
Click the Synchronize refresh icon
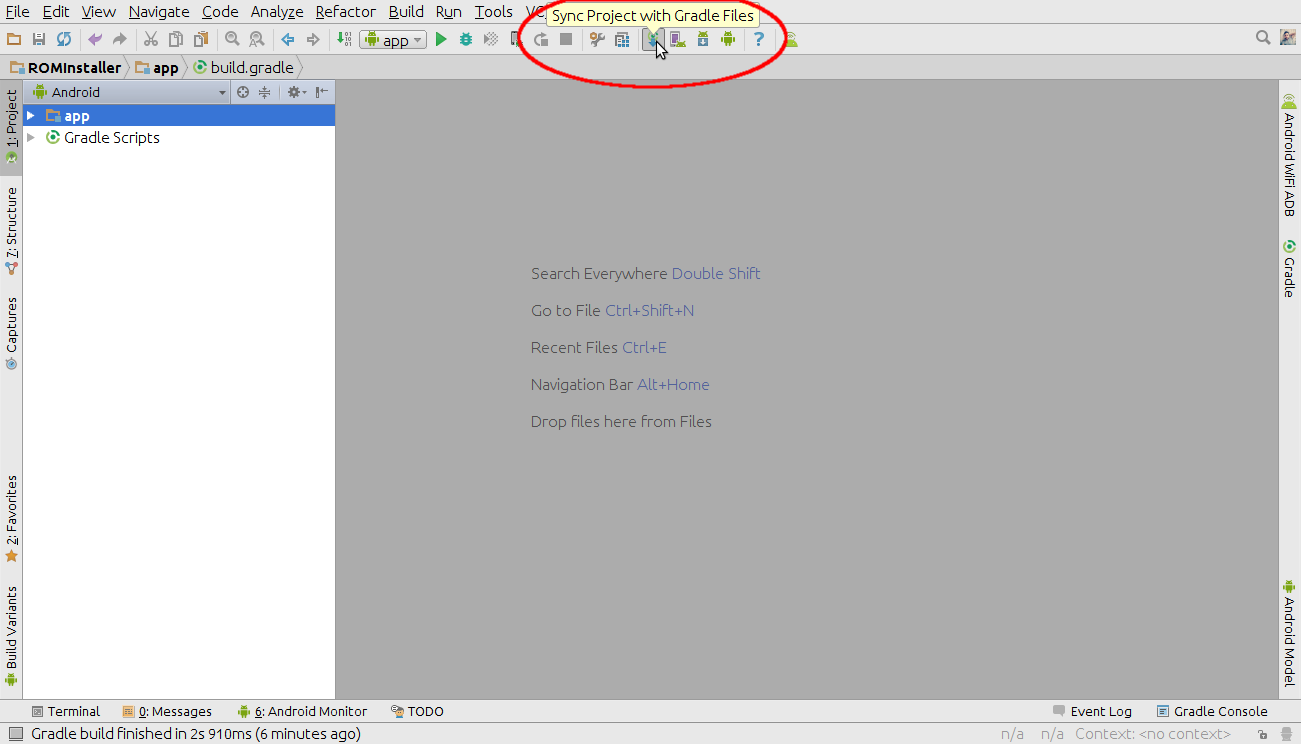coord(64,39)
